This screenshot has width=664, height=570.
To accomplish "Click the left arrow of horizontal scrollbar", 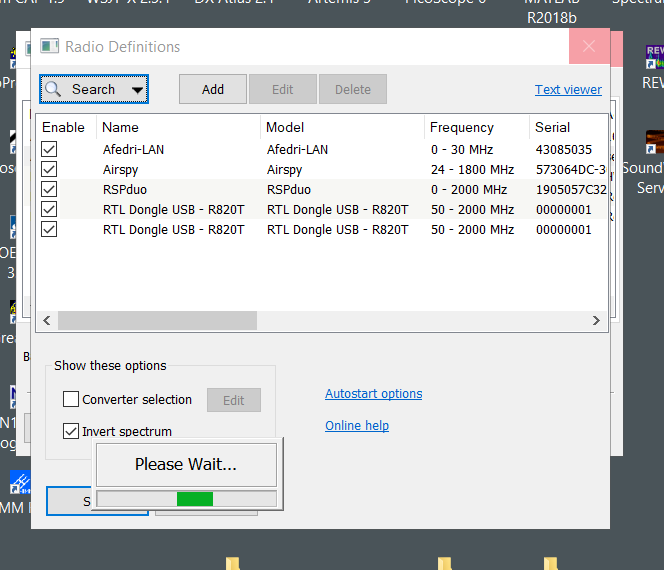I will pos(47,321).
